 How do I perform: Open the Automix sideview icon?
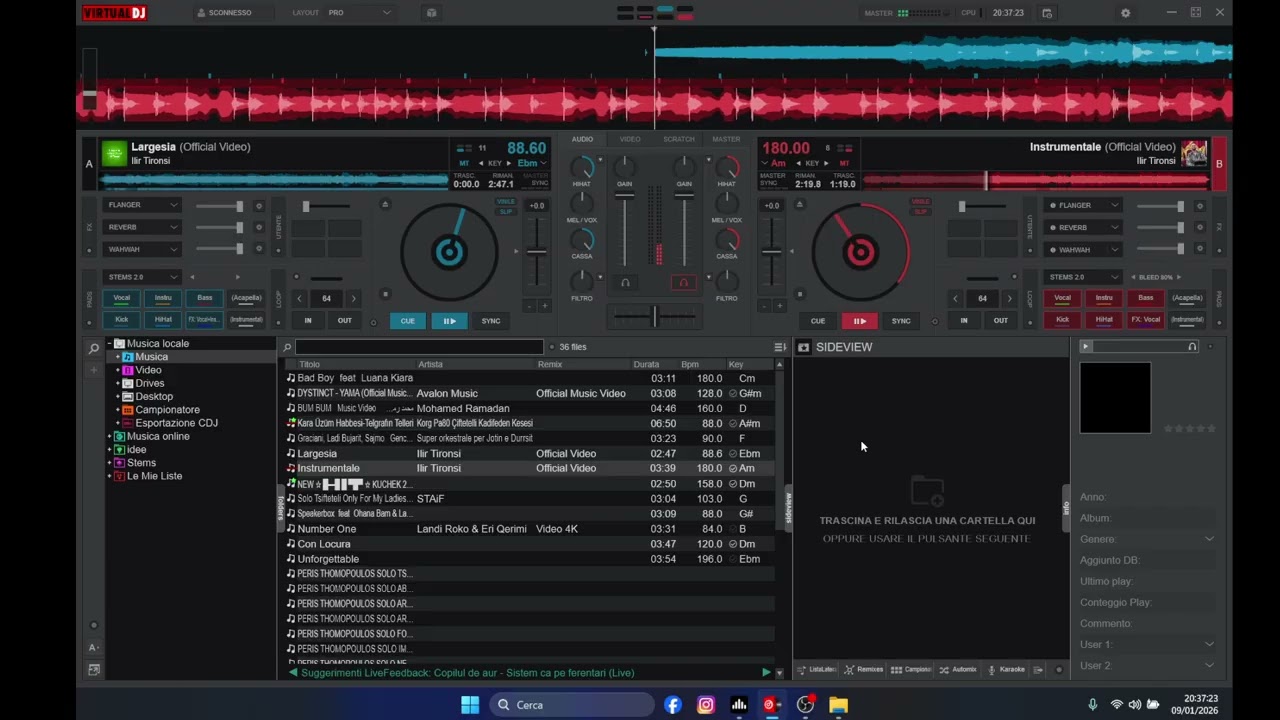pyautogui.click(x=958, y=669)
